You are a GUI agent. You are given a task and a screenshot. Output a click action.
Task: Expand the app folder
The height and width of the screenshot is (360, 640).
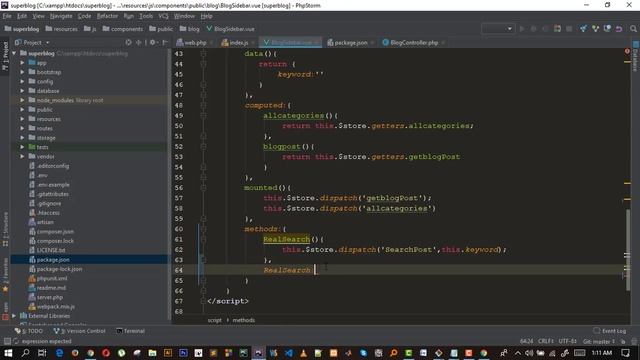pos(22,63)
